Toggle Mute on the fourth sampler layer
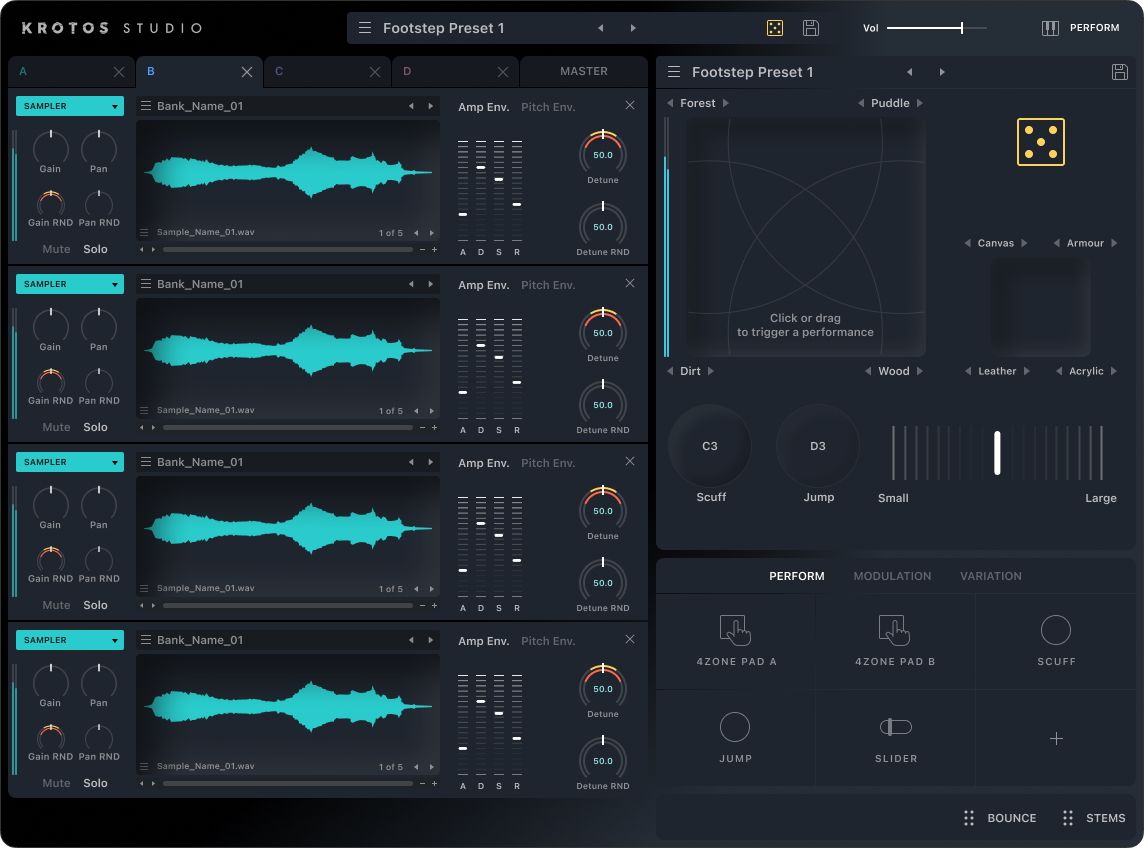The width and height of the screenshot is (1148, 849). (x=56, y=783)
